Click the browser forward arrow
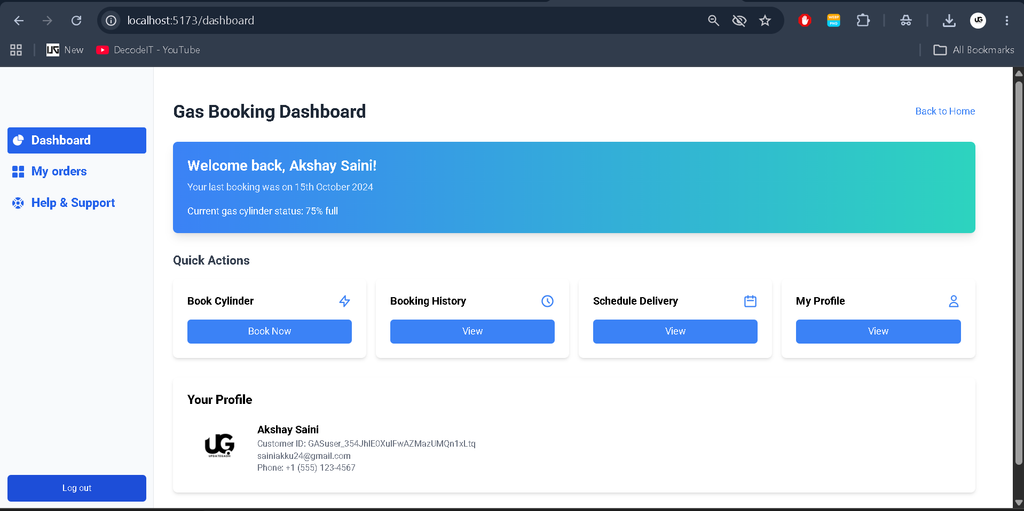1024x511 pixels. pyautogui.click(x=47, y=21)
